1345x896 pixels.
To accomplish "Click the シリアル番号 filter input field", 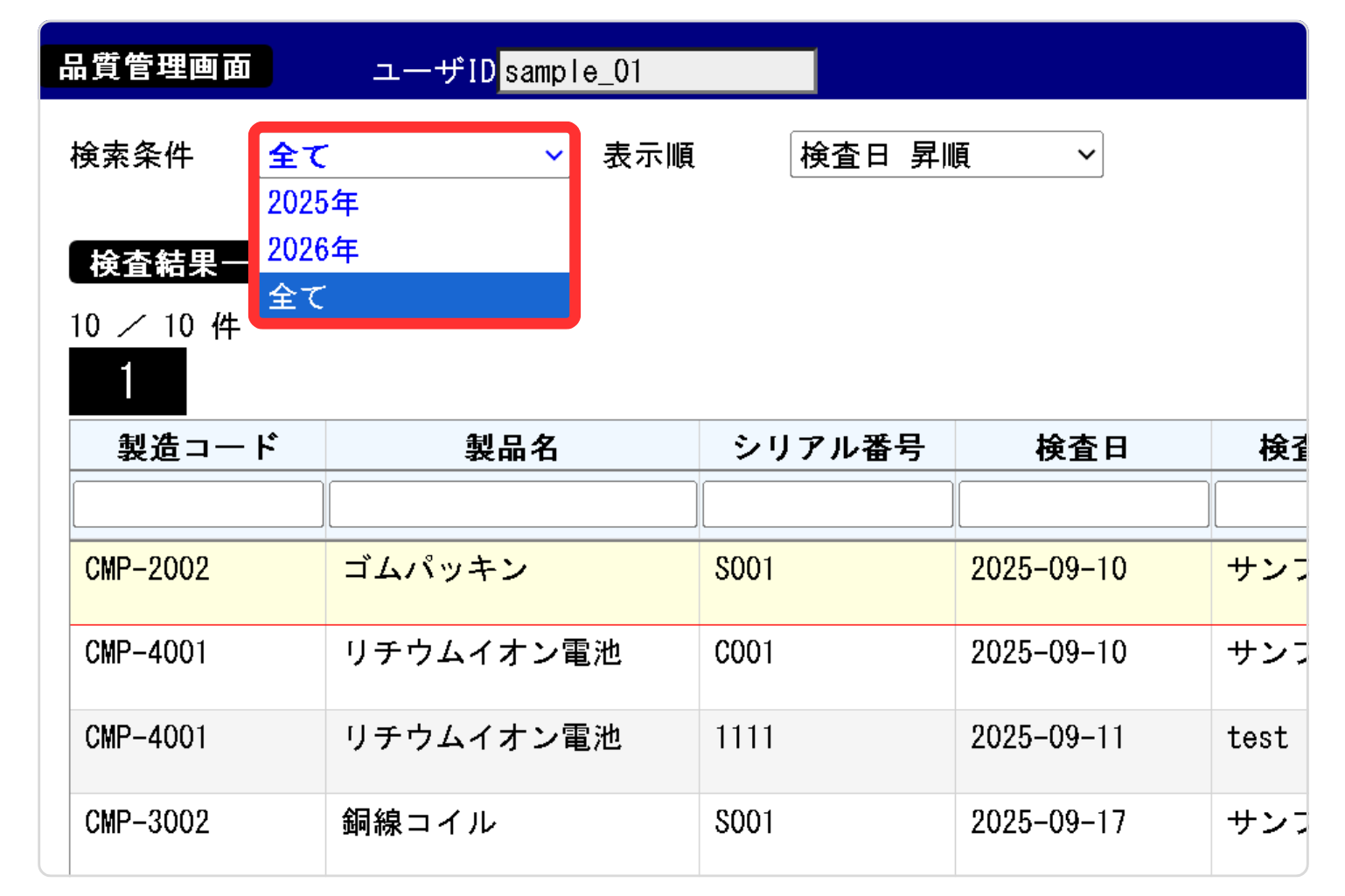I will [827, 504].
